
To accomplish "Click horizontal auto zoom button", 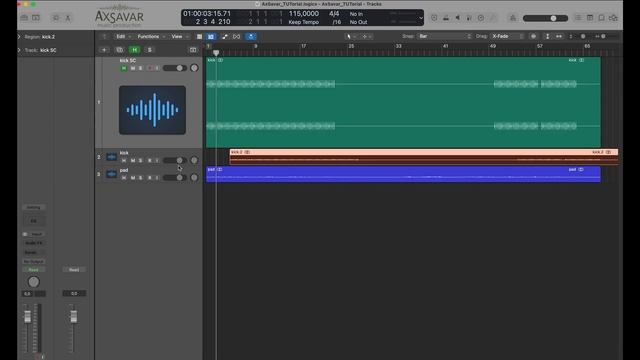I will pyautogui.click(x=559, y=36).
